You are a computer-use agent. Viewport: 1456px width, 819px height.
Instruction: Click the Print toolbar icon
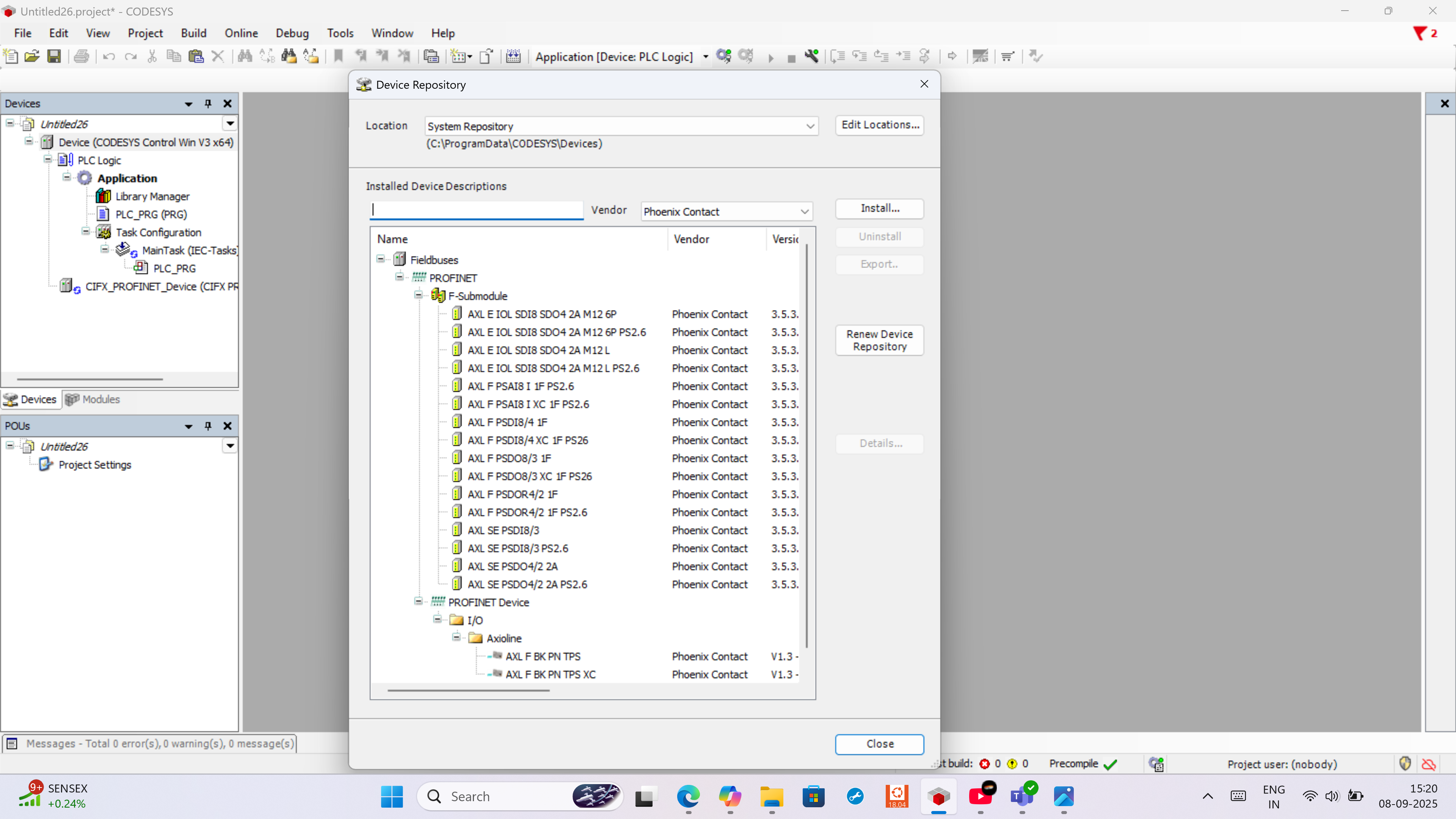82,56
